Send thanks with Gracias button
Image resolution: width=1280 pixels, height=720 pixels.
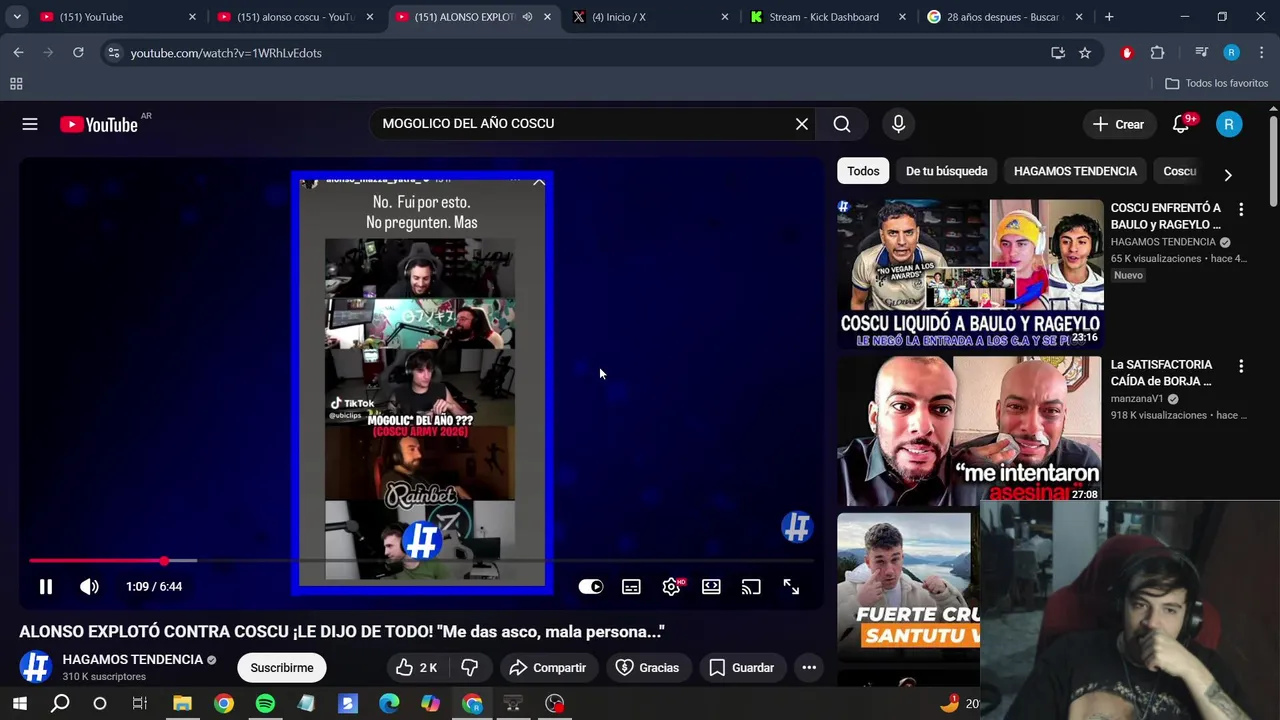(x=647, y=668)
